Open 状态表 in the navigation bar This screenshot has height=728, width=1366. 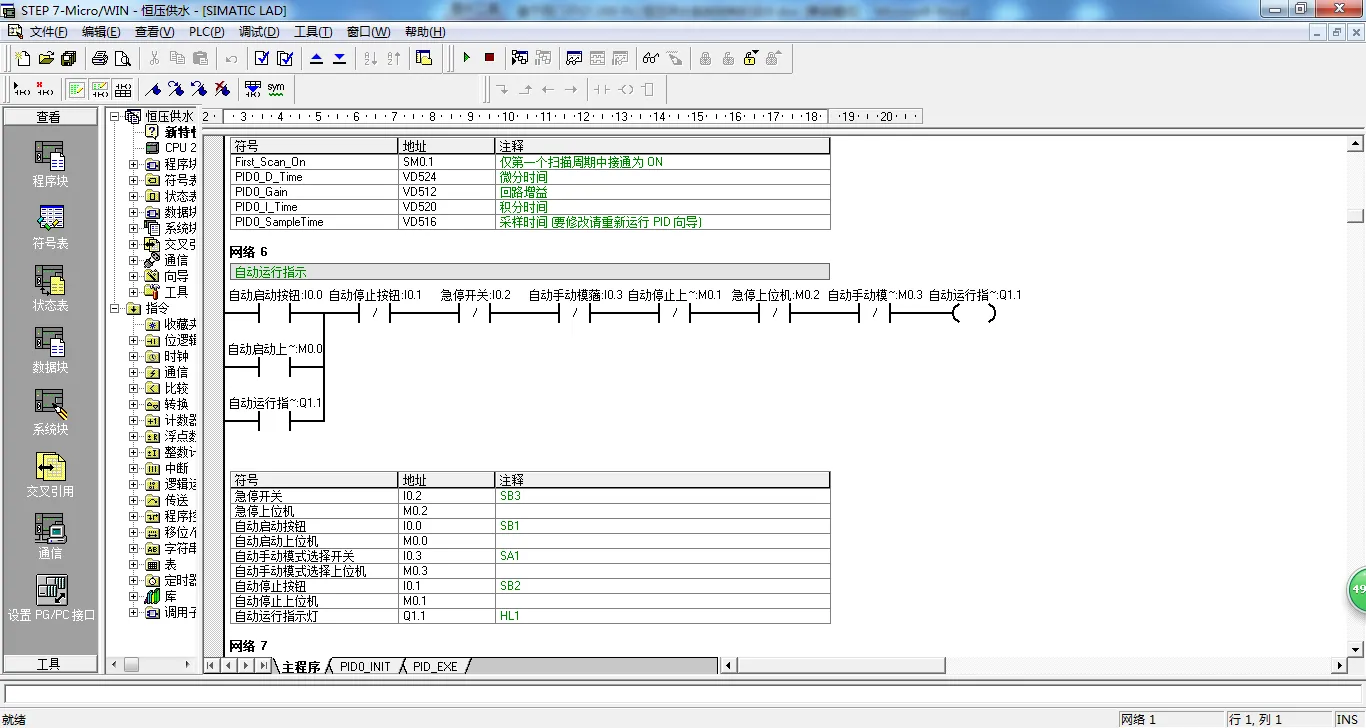tap(50, 289)
